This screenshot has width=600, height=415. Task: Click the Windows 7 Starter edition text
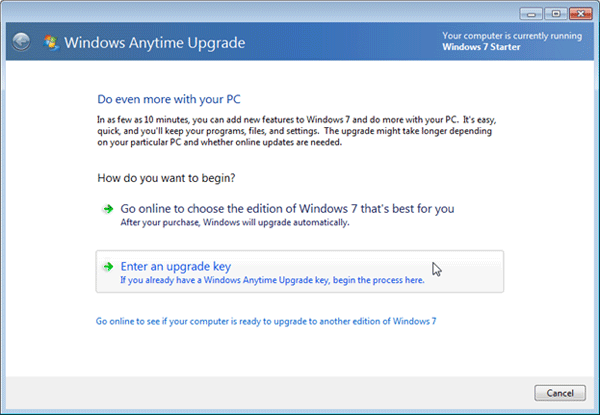pyautogui.click(x=481, y=47)
